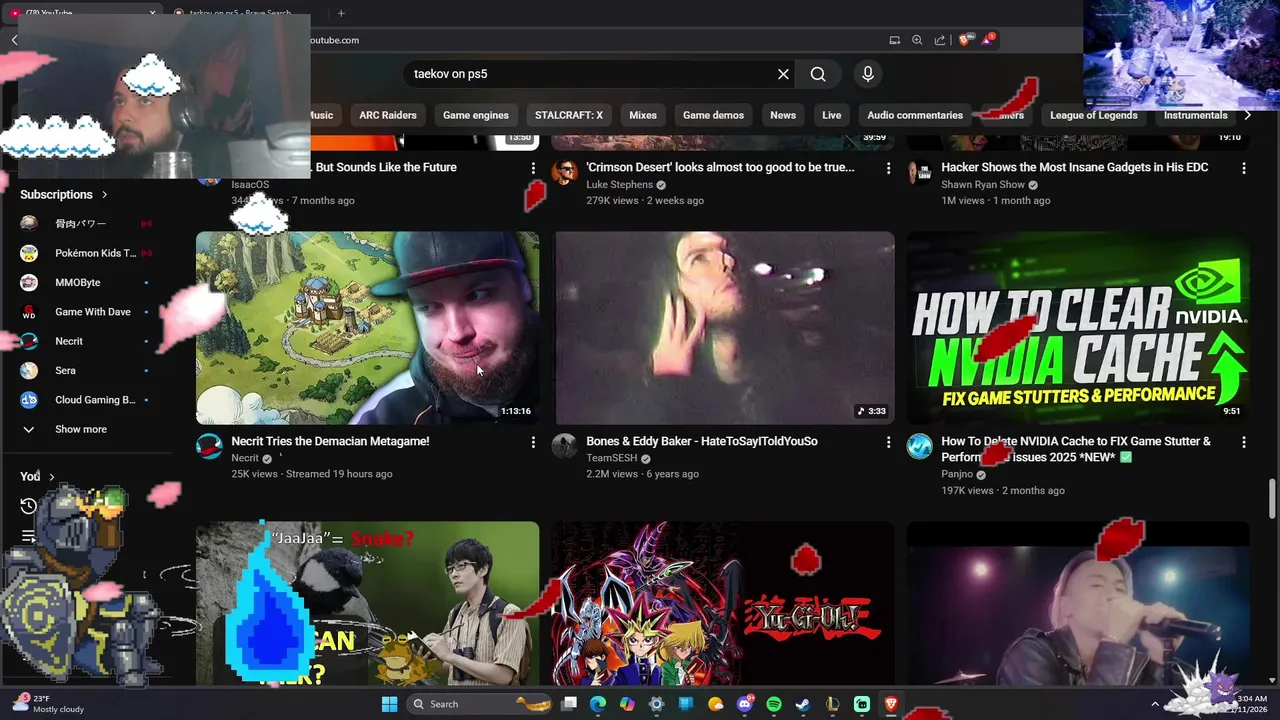Click the share page icon in address bar

click(x=940, y=40)
